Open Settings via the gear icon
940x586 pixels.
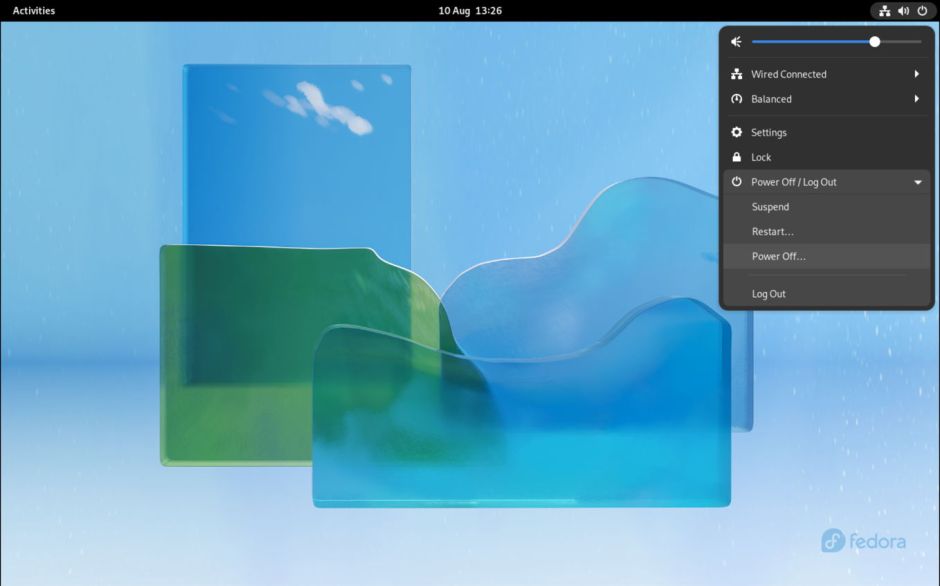click(737, 132)
